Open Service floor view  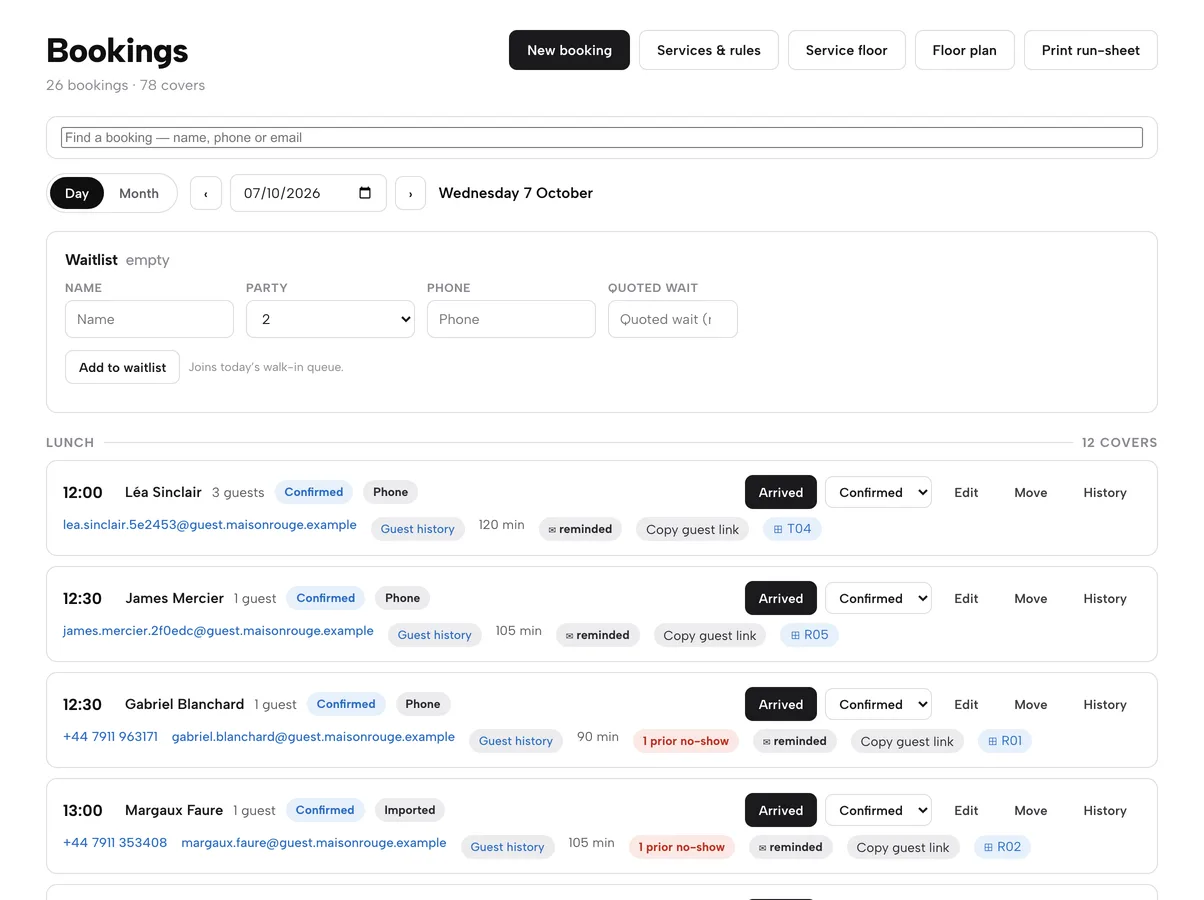(847, 50)
